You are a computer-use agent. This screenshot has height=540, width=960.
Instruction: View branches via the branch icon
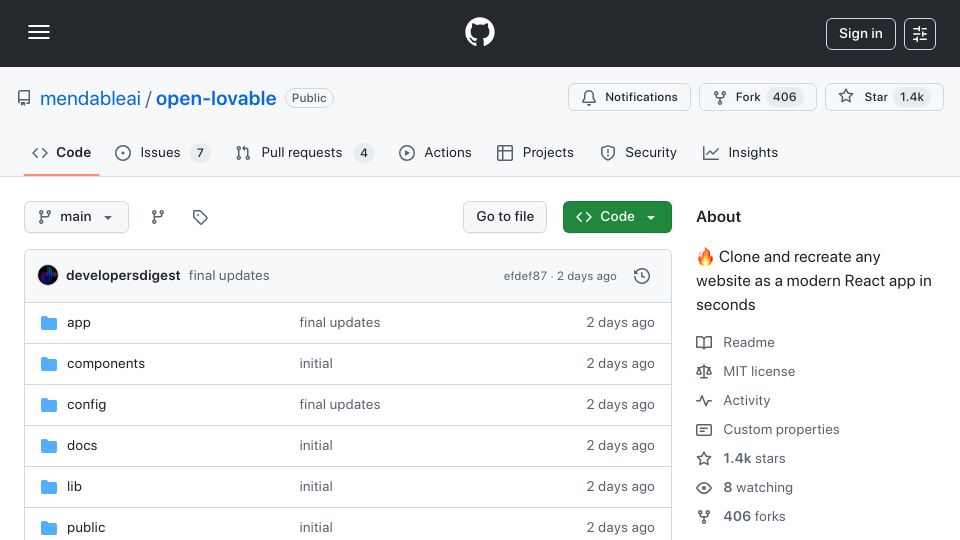(158, 217)
